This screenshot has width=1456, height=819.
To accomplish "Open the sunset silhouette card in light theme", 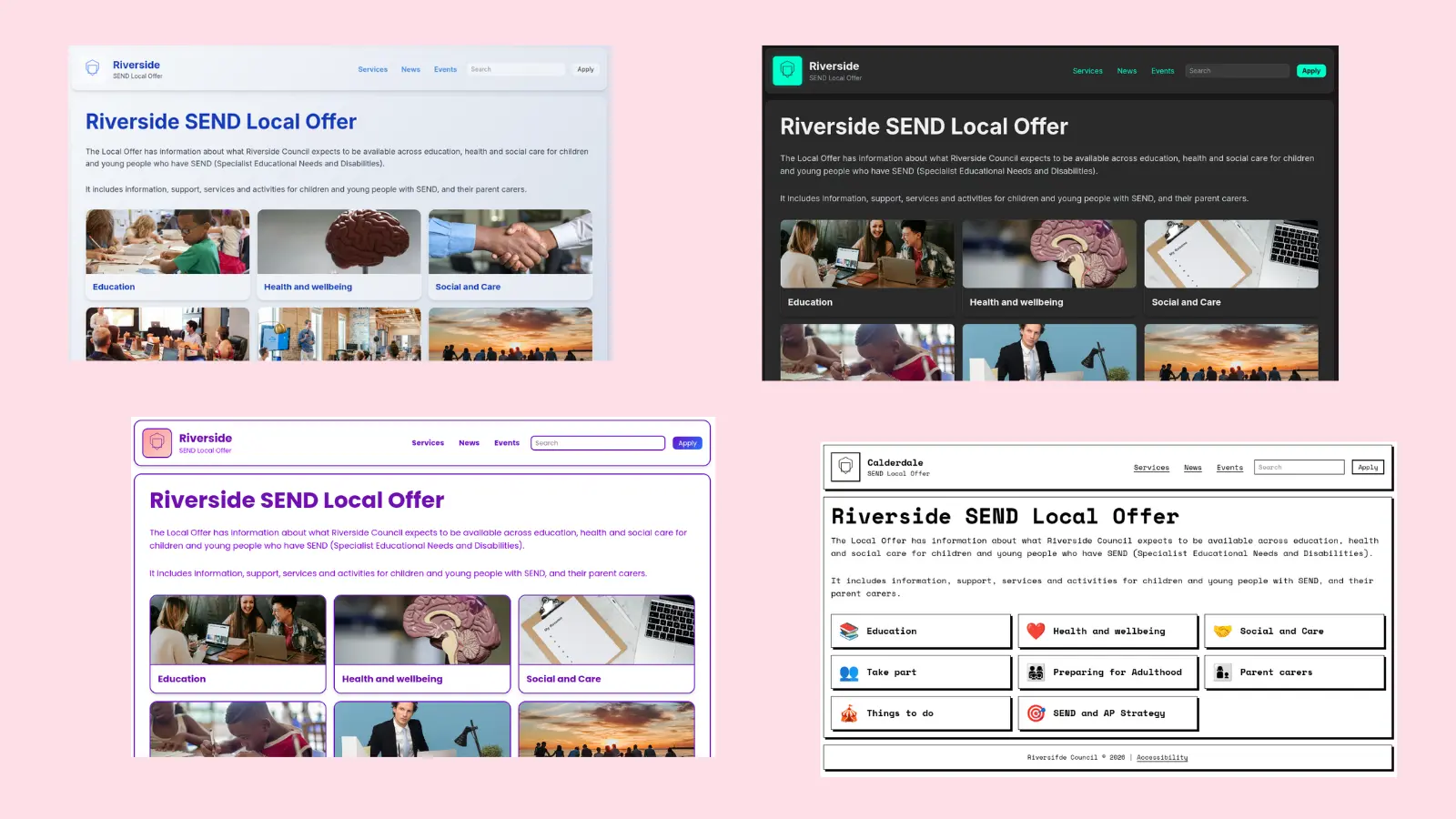I will [511, 334].
